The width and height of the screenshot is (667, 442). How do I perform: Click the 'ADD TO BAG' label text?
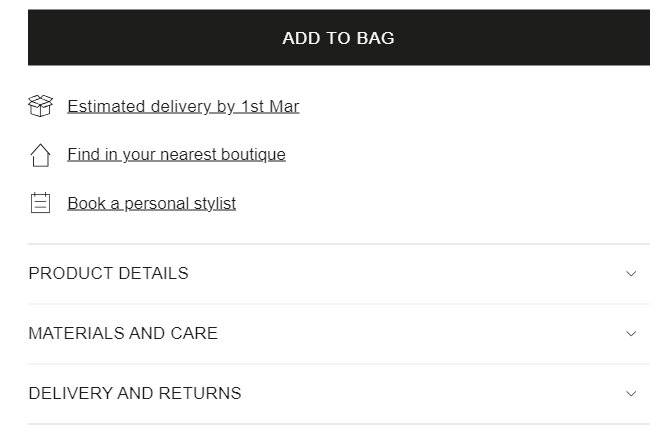pos(338,38)
